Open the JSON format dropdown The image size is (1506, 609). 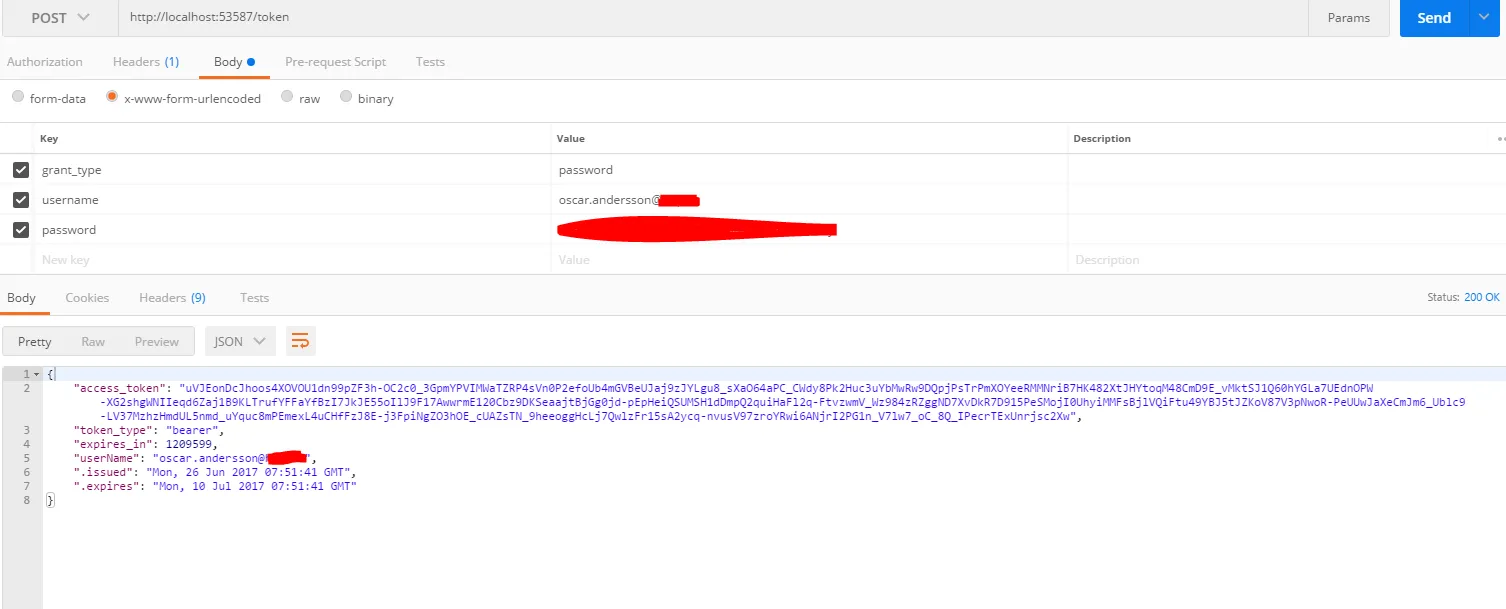click(240, 342)
